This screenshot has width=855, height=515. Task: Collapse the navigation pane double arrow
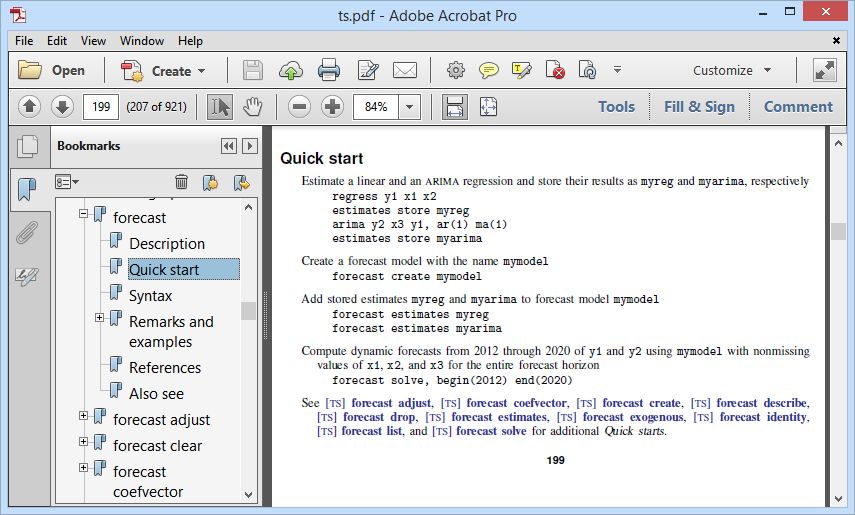[x=228, y=146]
